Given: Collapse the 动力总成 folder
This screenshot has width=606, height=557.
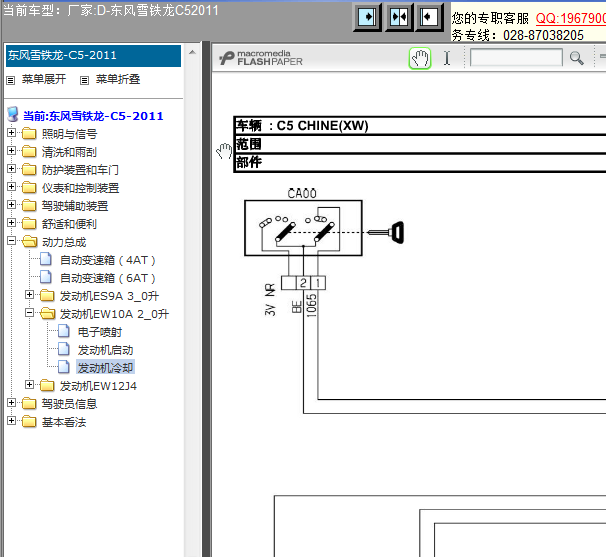Looking at the screenshot, I should 11,240.
